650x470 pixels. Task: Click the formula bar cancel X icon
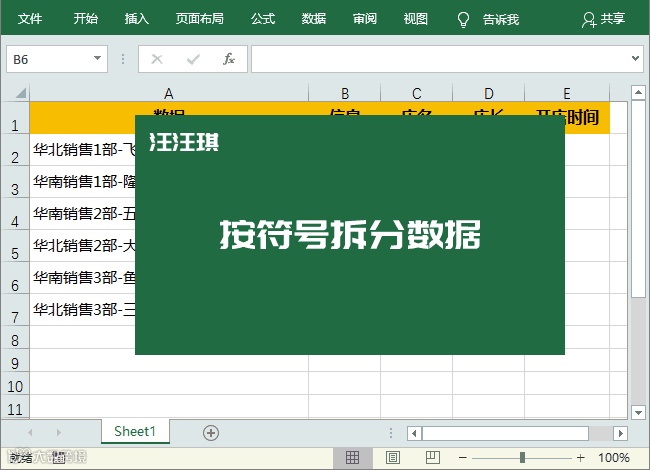(157, 59)
